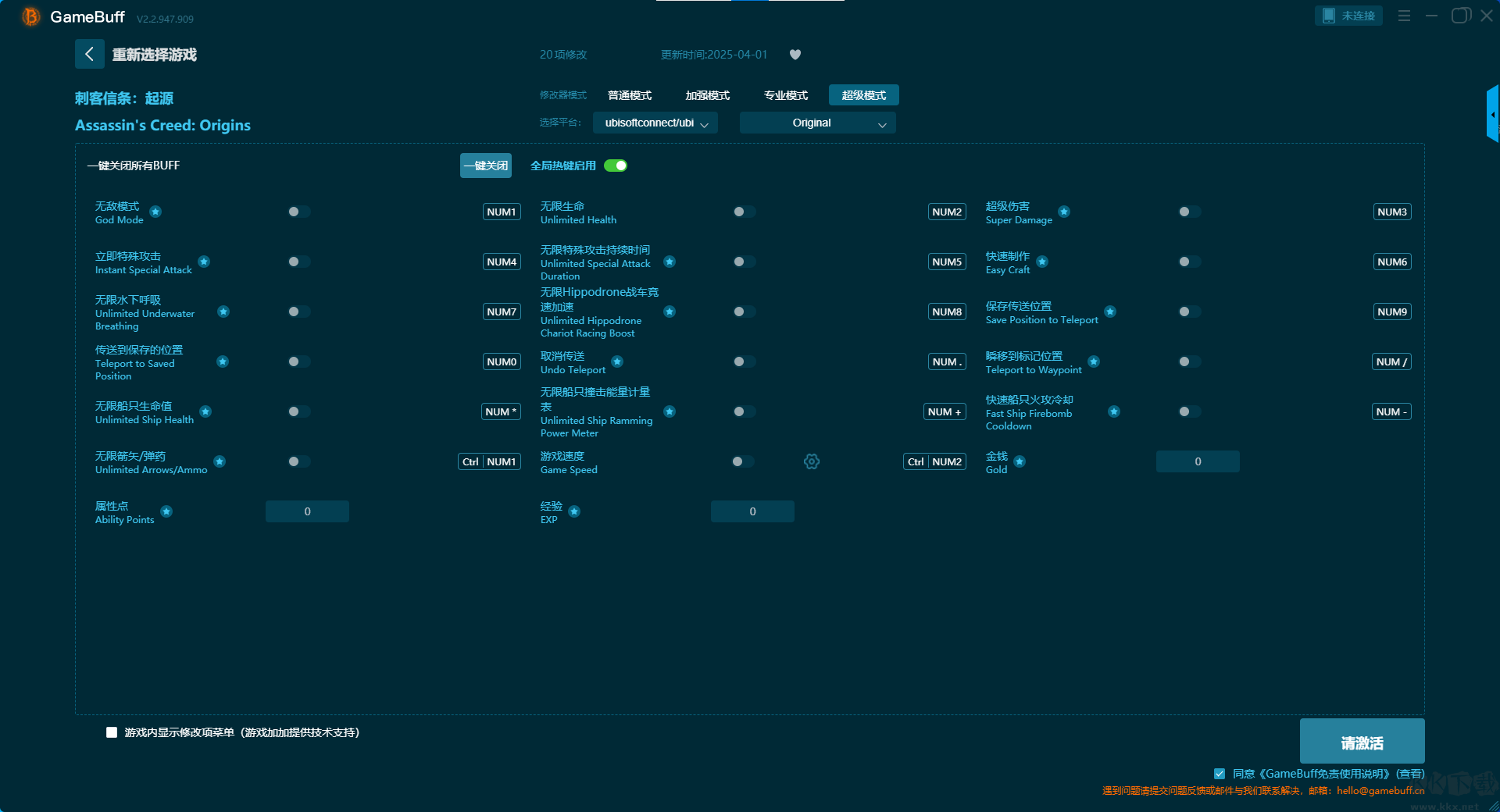Enable the Unlimited Health toggle

tap(744, 212)
